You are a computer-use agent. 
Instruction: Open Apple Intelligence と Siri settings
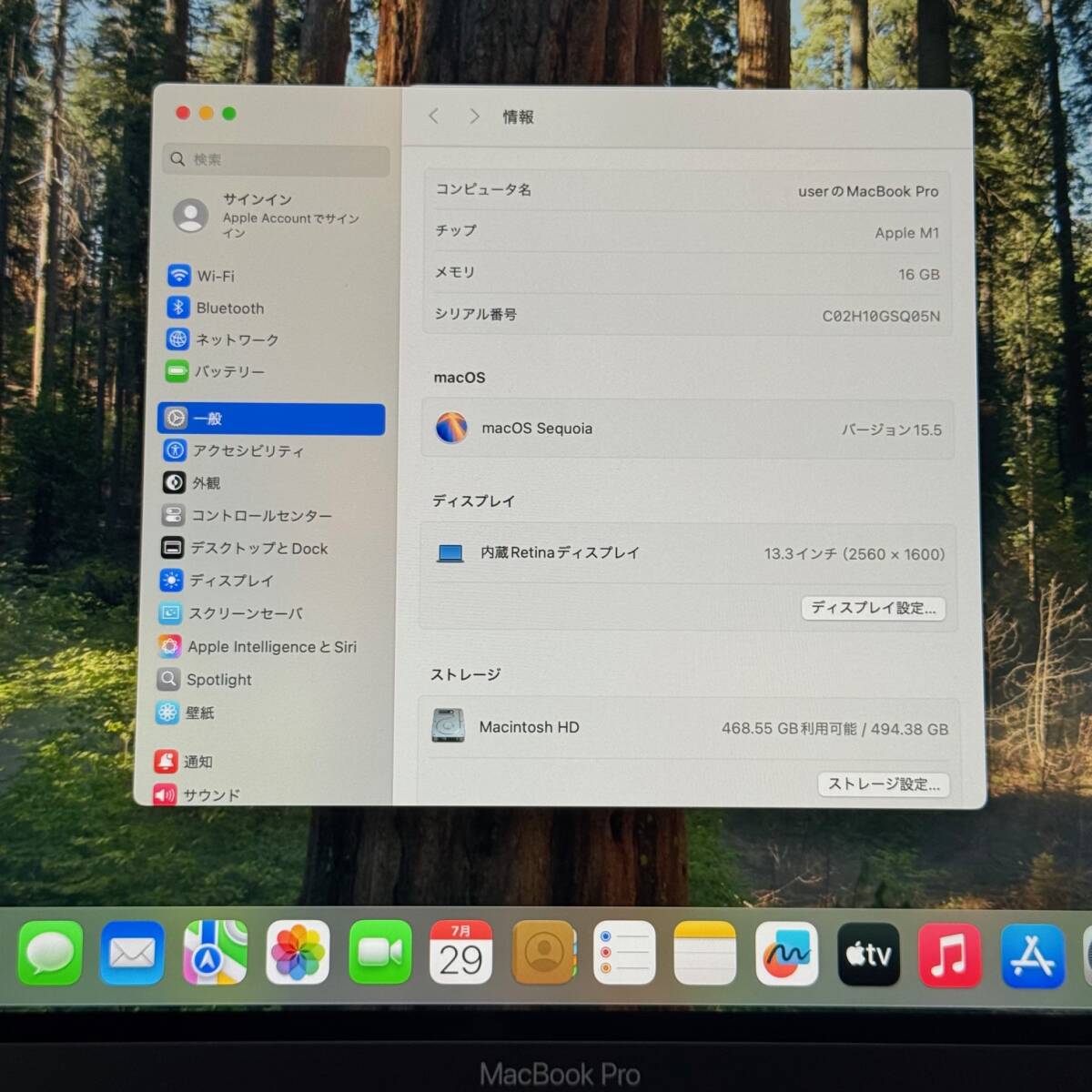tap(258, 646)
